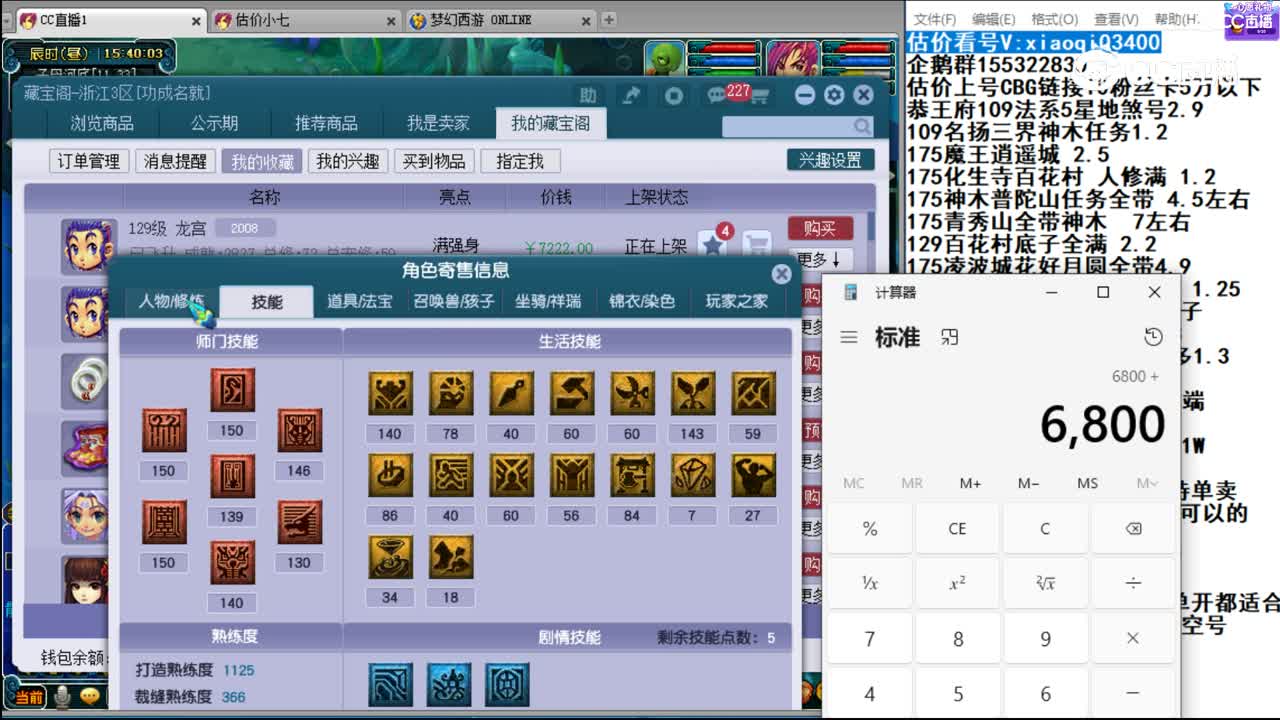Click calculator M+ memory button

(970, 483)
